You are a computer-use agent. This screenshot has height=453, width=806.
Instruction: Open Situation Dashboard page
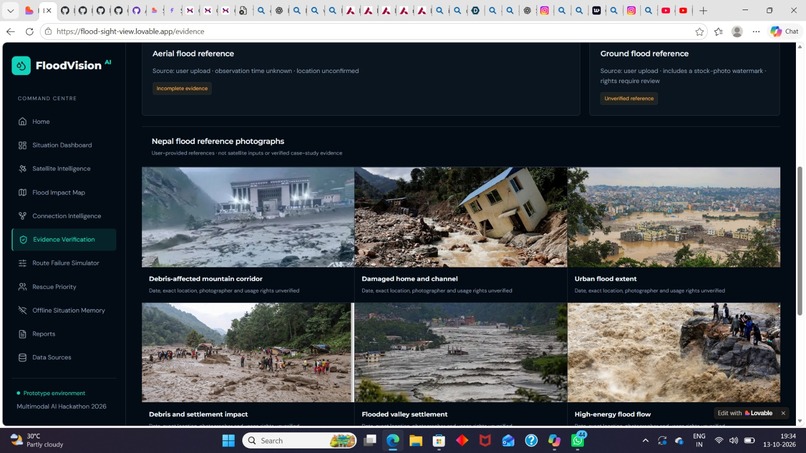[x=64, y=146]
